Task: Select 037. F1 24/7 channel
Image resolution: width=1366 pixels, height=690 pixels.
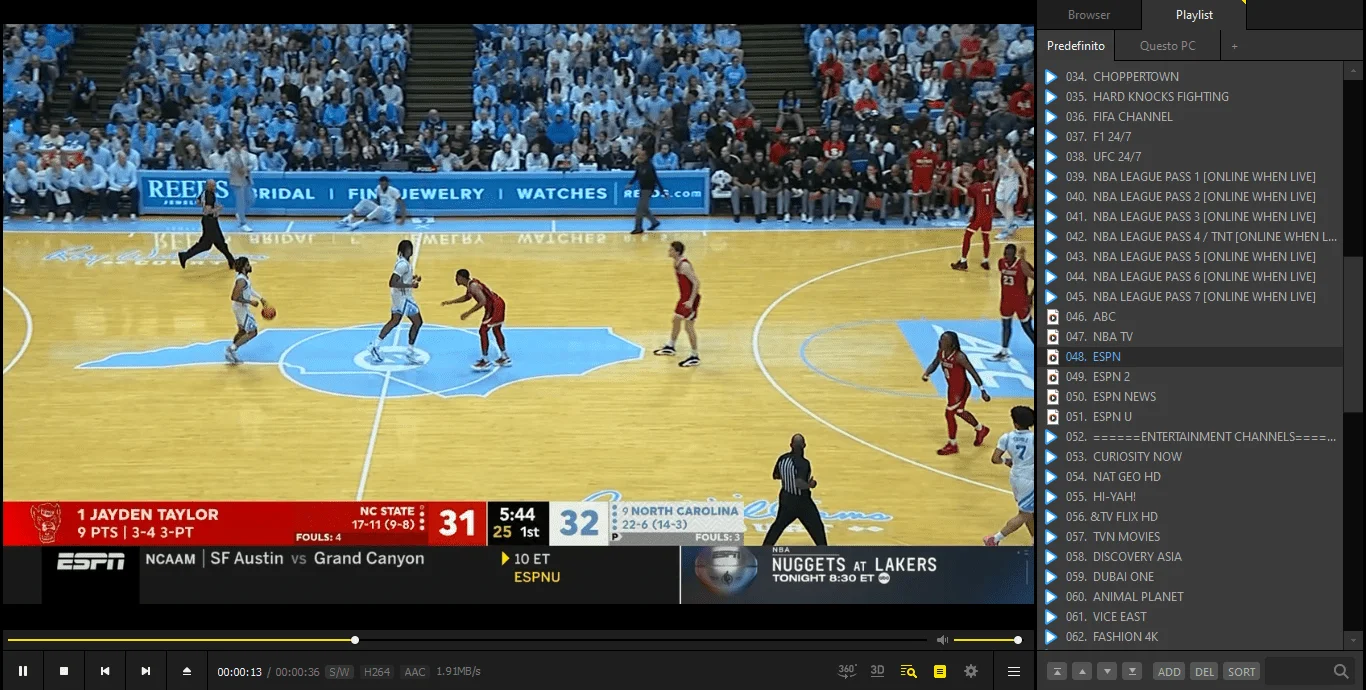Action: pyautogui.click(x=1190, y=137)
